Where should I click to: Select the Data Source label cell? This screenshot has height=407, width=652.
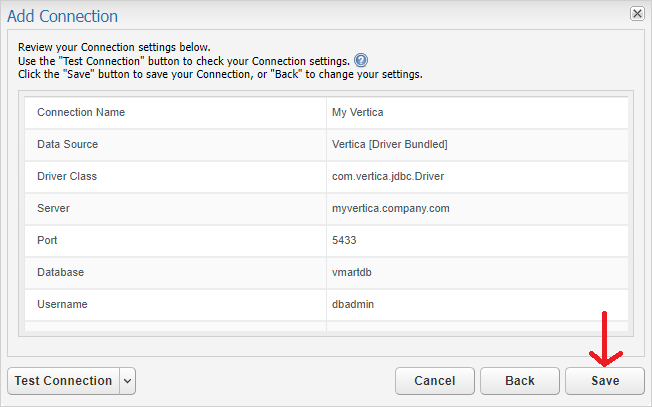pyautogui.click(x=175, y=145)
